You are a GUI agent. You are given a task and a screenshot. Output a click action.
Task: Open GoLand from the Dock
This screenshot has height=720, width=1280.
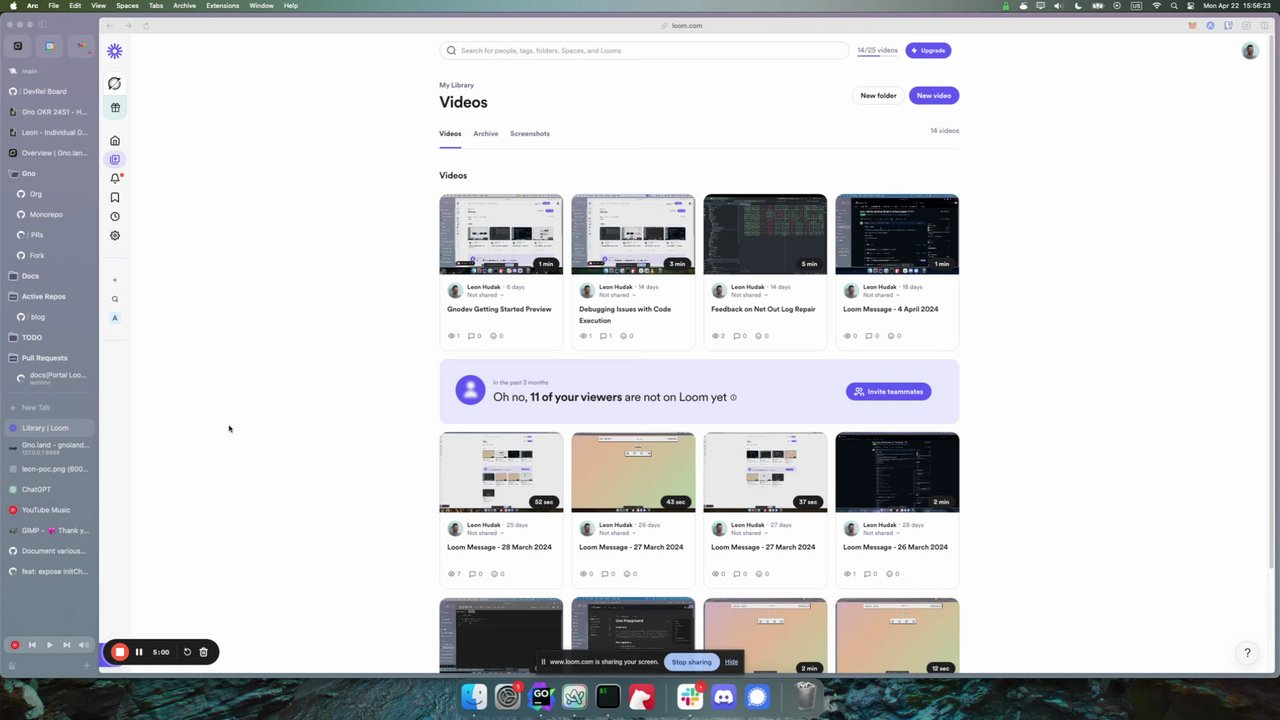[541, 697]
